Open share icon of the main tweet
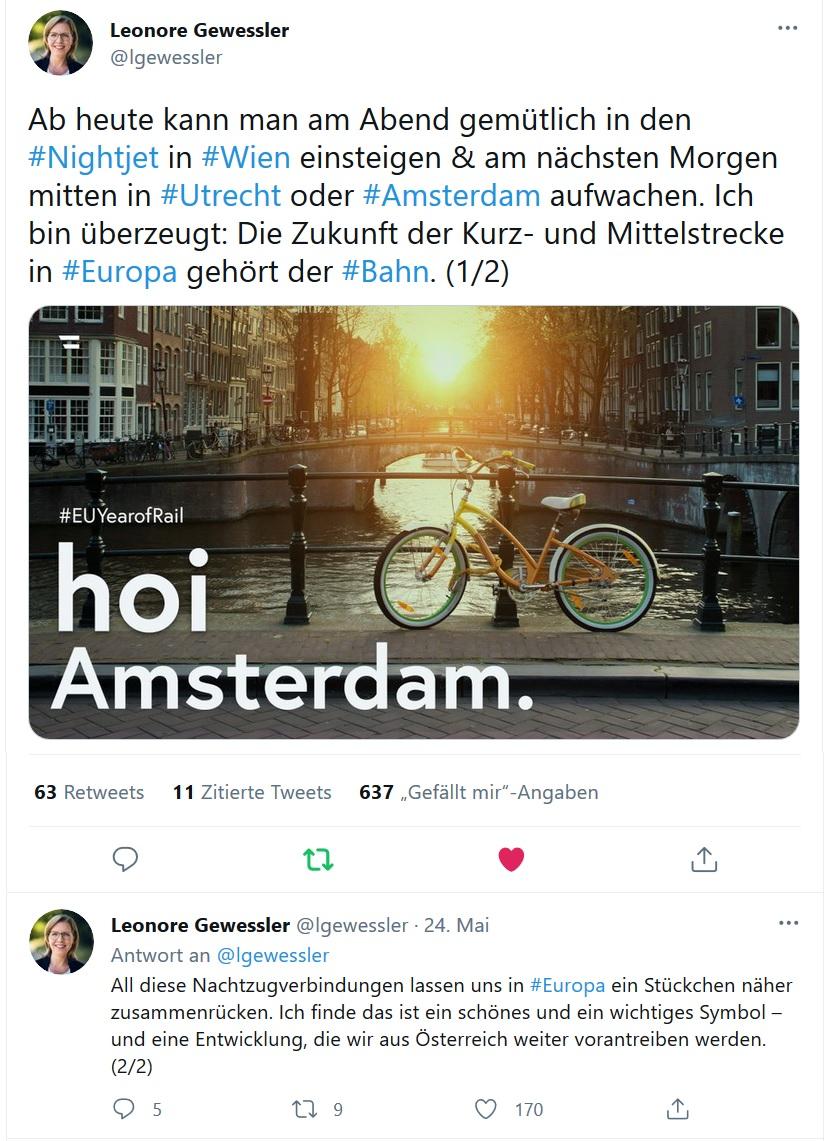Image resolution: width=827 pixels, height=1141 pixels. (703, 859)
